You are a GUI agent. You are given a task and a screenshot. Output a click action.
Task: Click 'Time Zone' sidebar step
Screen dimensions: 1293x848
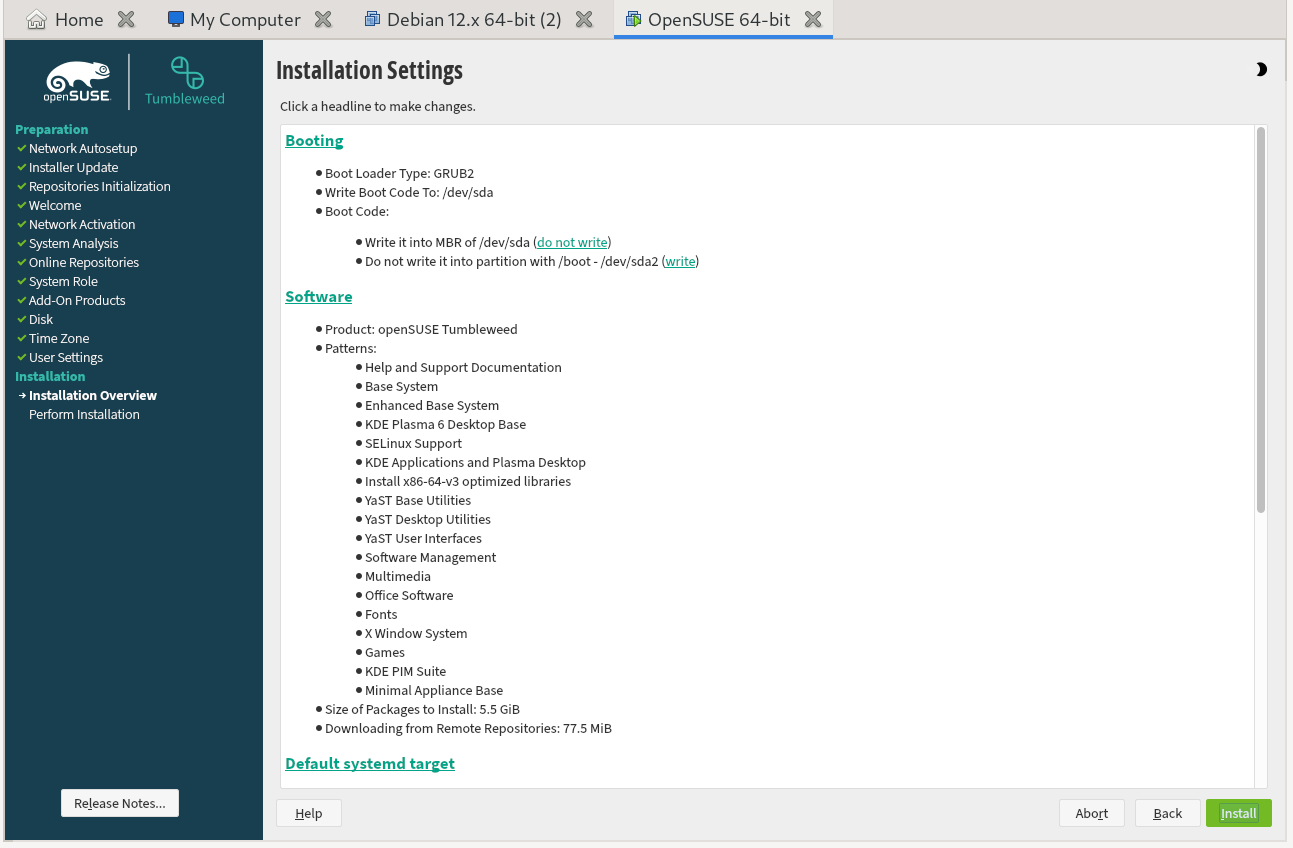[x=59, y=339]
